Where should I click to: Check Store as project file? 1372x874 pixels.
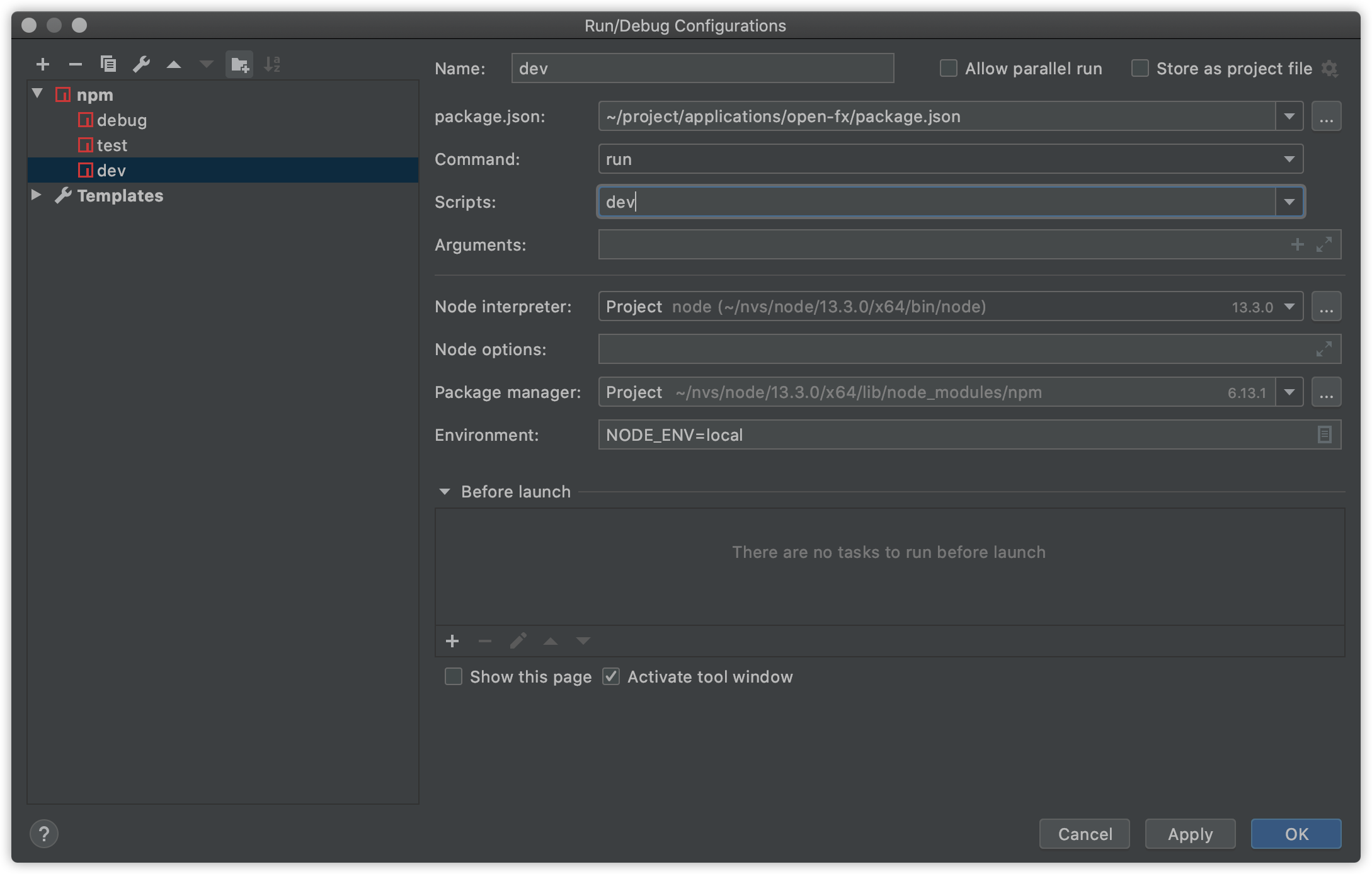[1140, 68]
